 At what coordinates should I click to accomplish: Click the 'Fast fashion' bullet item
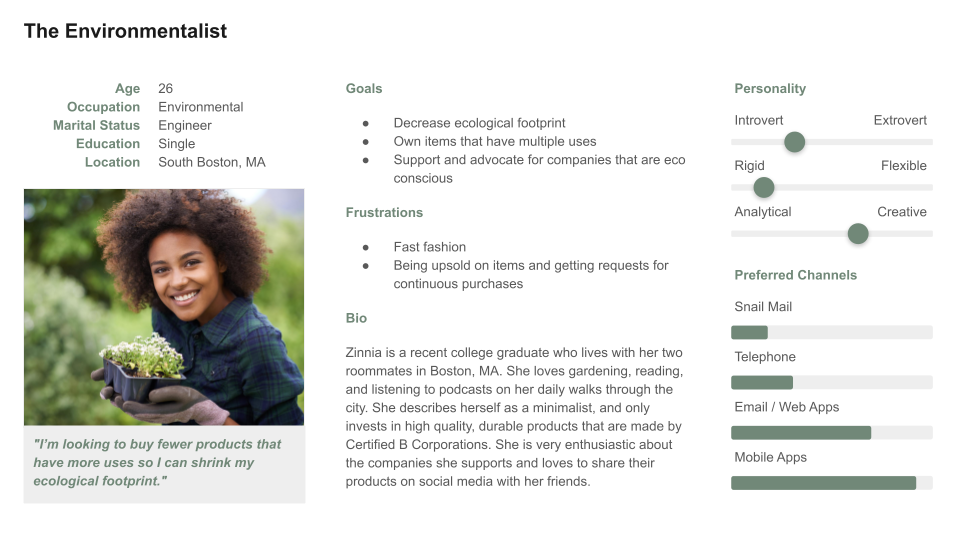click(430, 247)
